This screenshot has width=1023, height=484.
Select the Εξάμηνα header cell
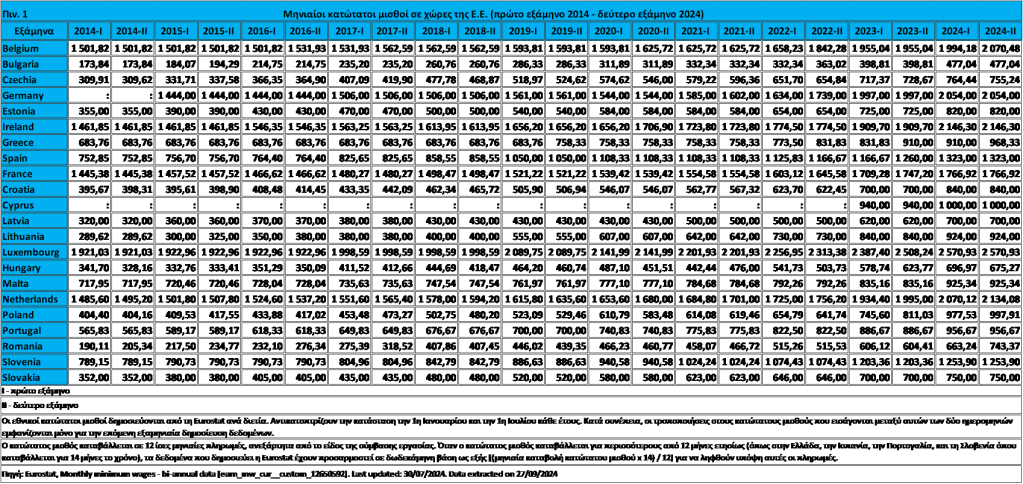[x=34, y=32]
